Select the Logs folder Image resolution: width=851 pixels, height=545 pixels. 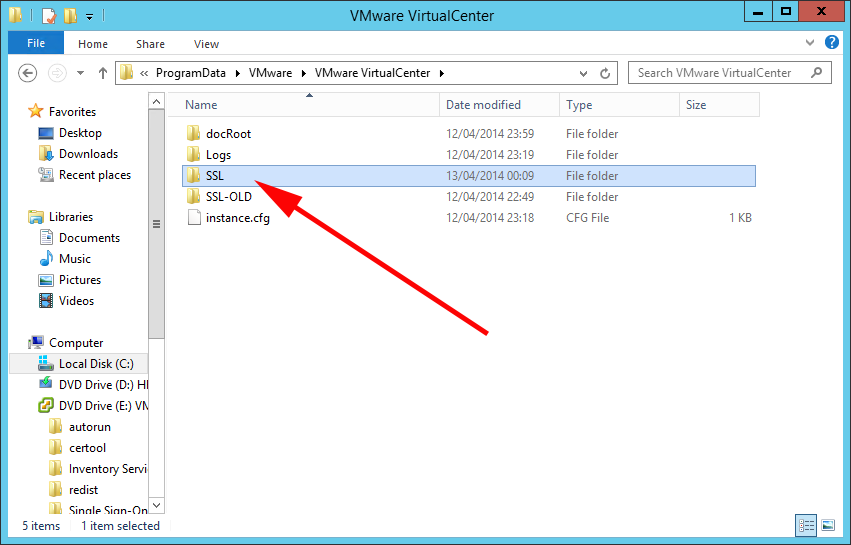click(x=218, y=155)
